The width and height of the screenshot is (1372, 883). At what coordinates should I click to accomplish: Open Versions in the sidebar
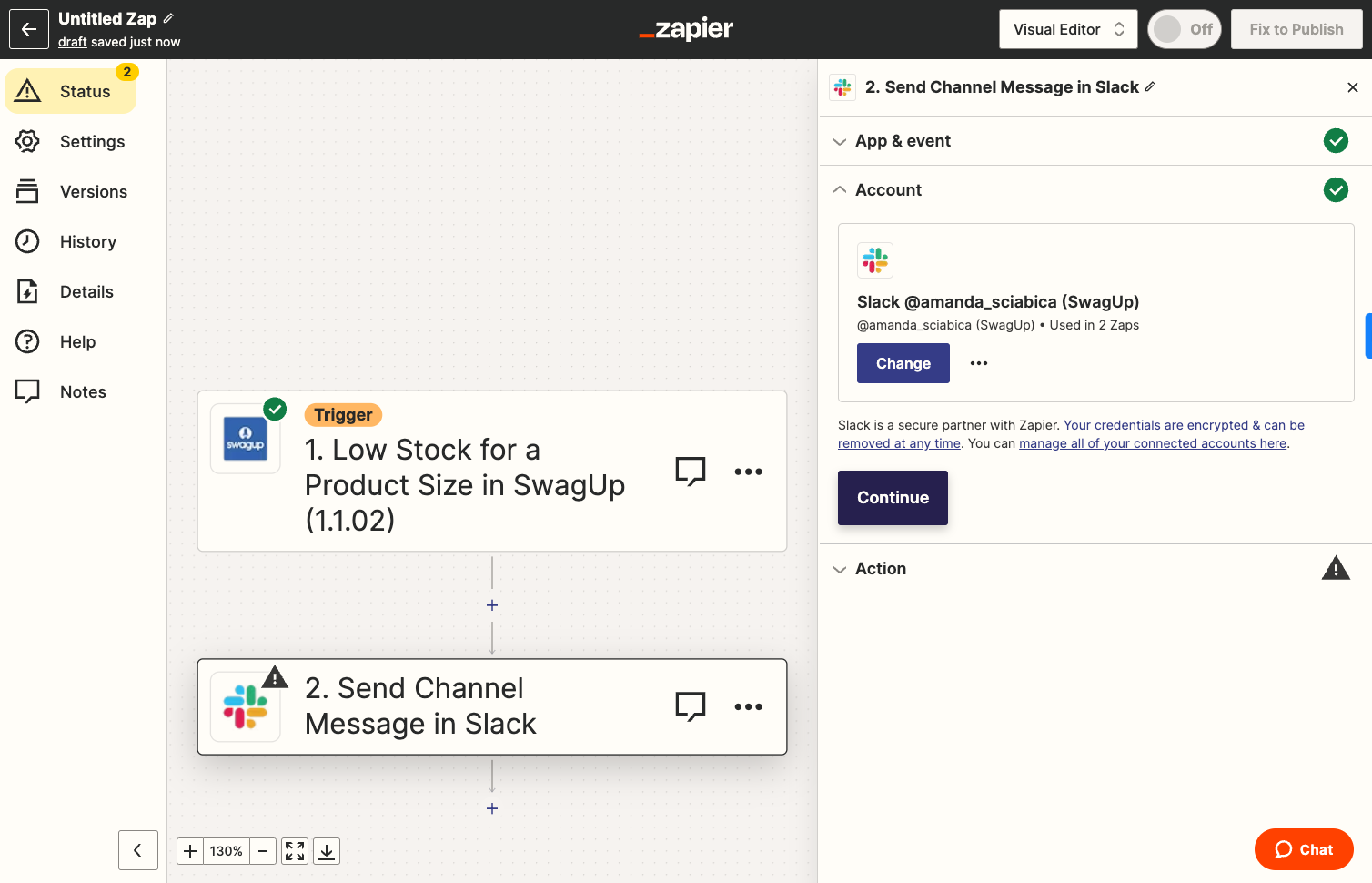point(70,191)
